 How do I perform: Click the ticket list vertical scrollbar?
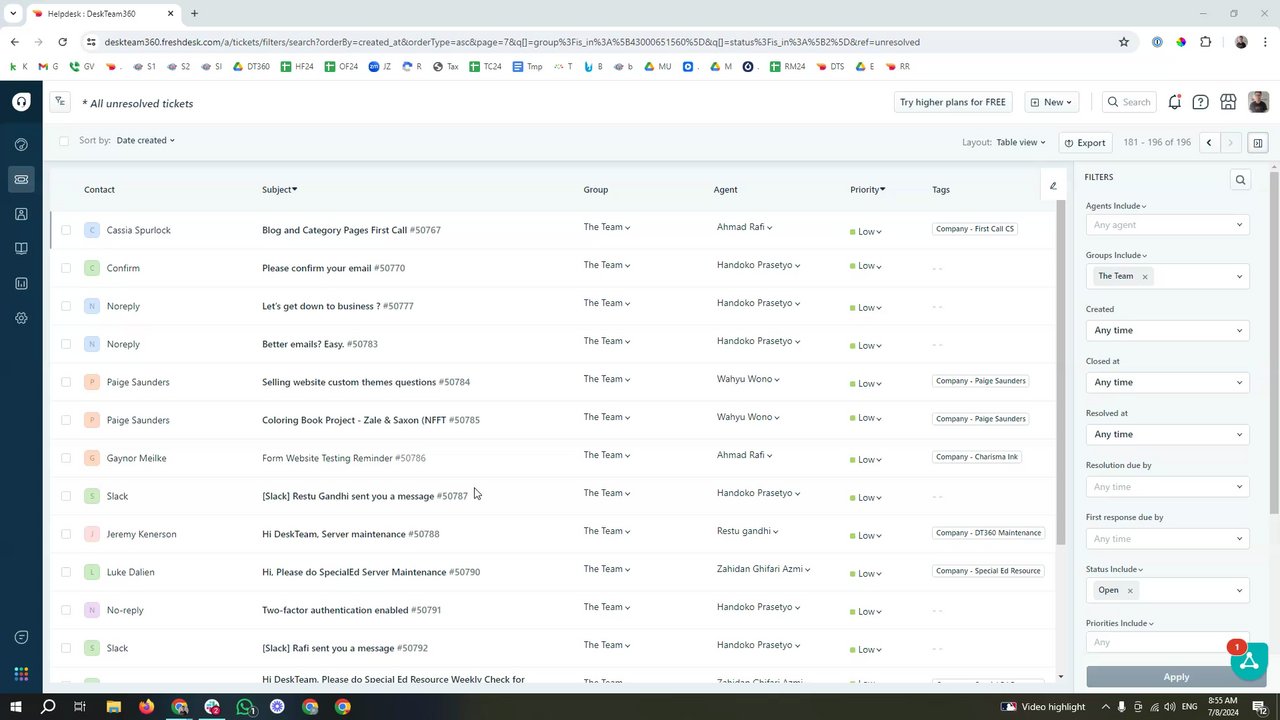click(x=1061, y=372)
